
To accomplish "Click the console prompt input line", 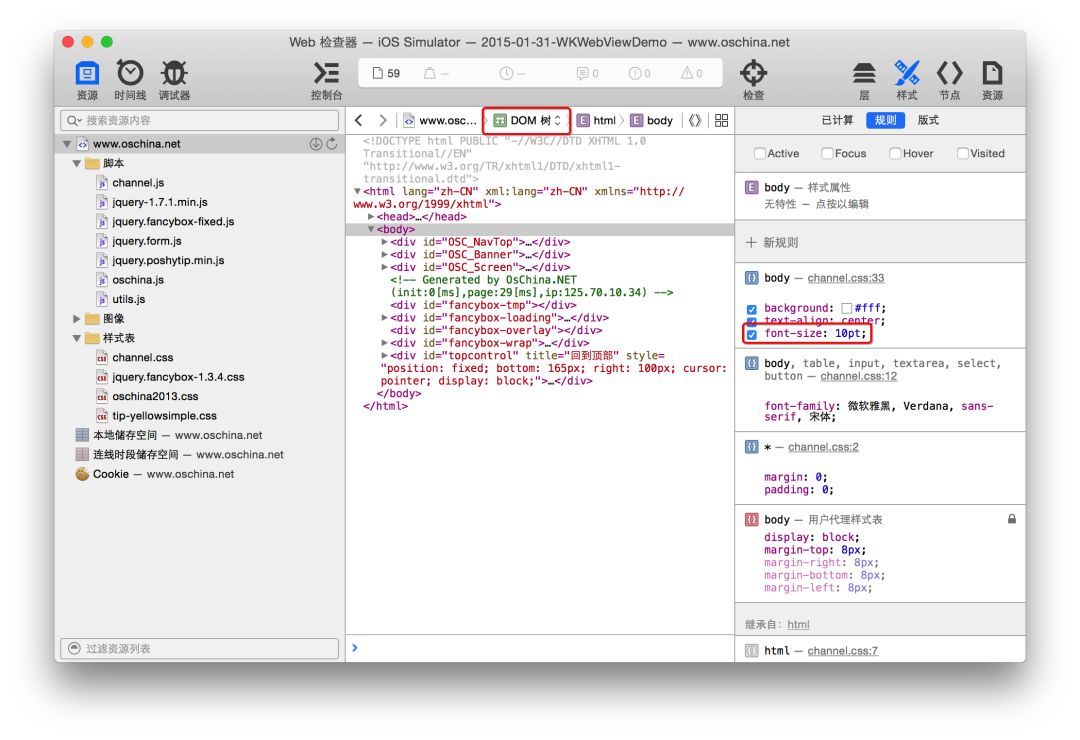I will pyautogui.click(x=540, y=648).
